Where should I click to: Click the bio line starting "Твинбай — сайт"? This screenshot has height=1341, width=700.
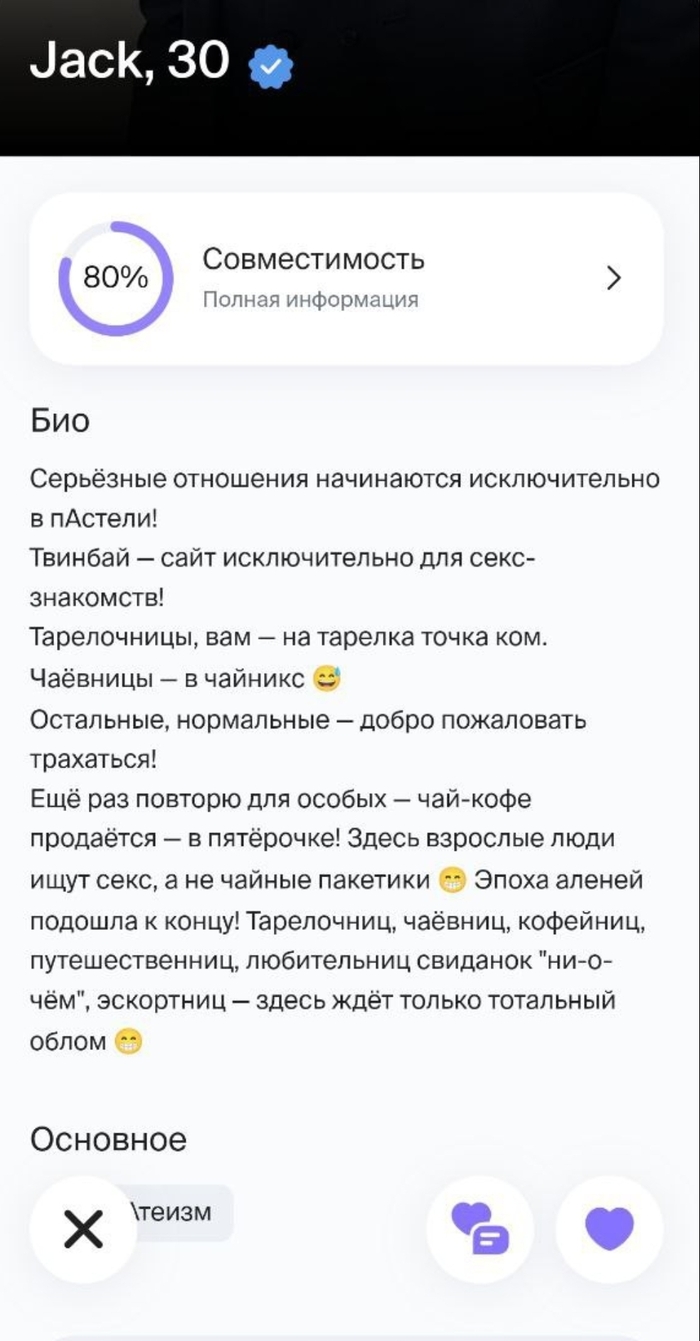pyautogui.click(x=284, y=559)
